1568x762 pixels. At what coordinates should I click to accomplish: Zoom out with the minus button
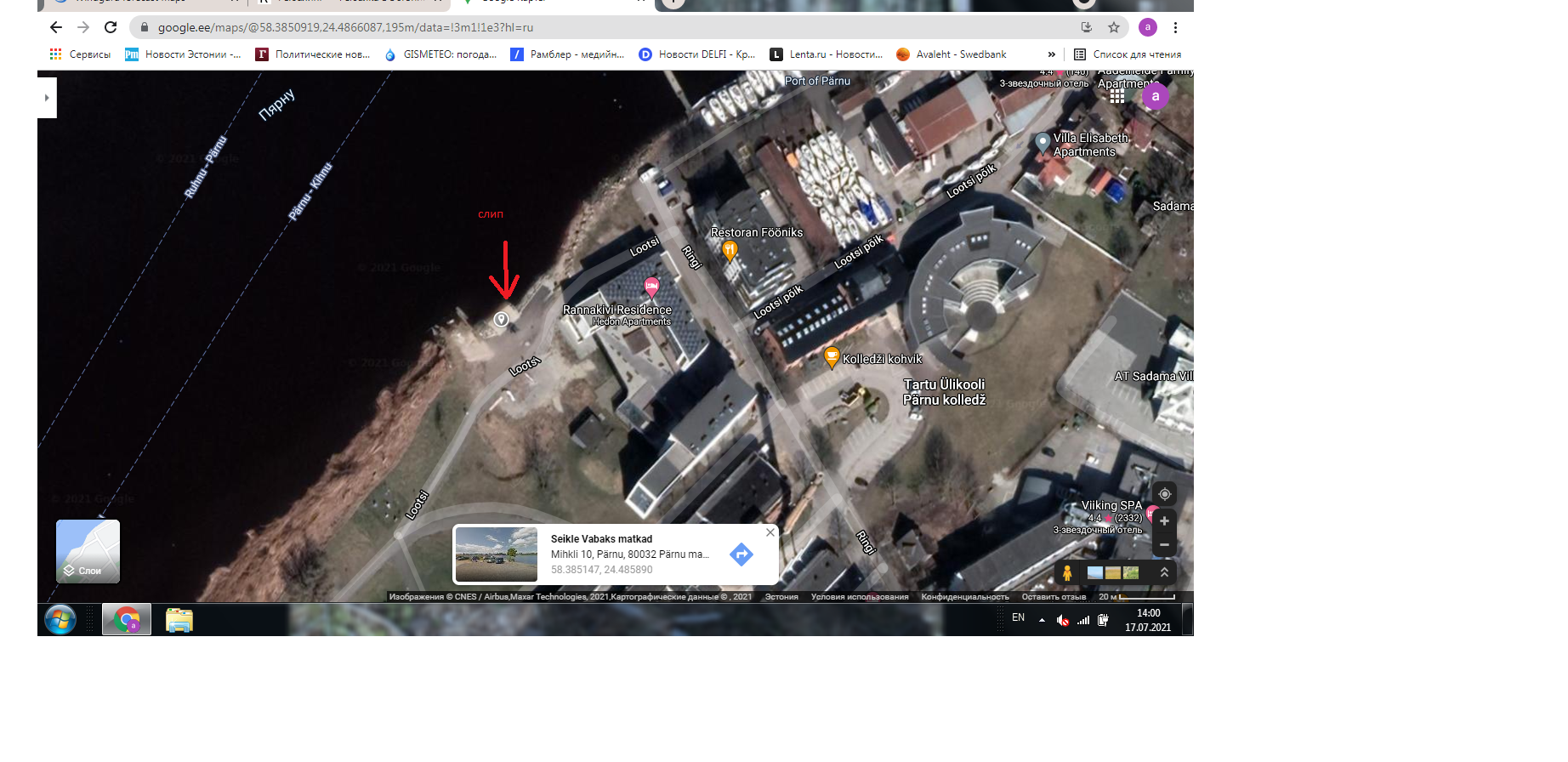[x=1164, y=544]
